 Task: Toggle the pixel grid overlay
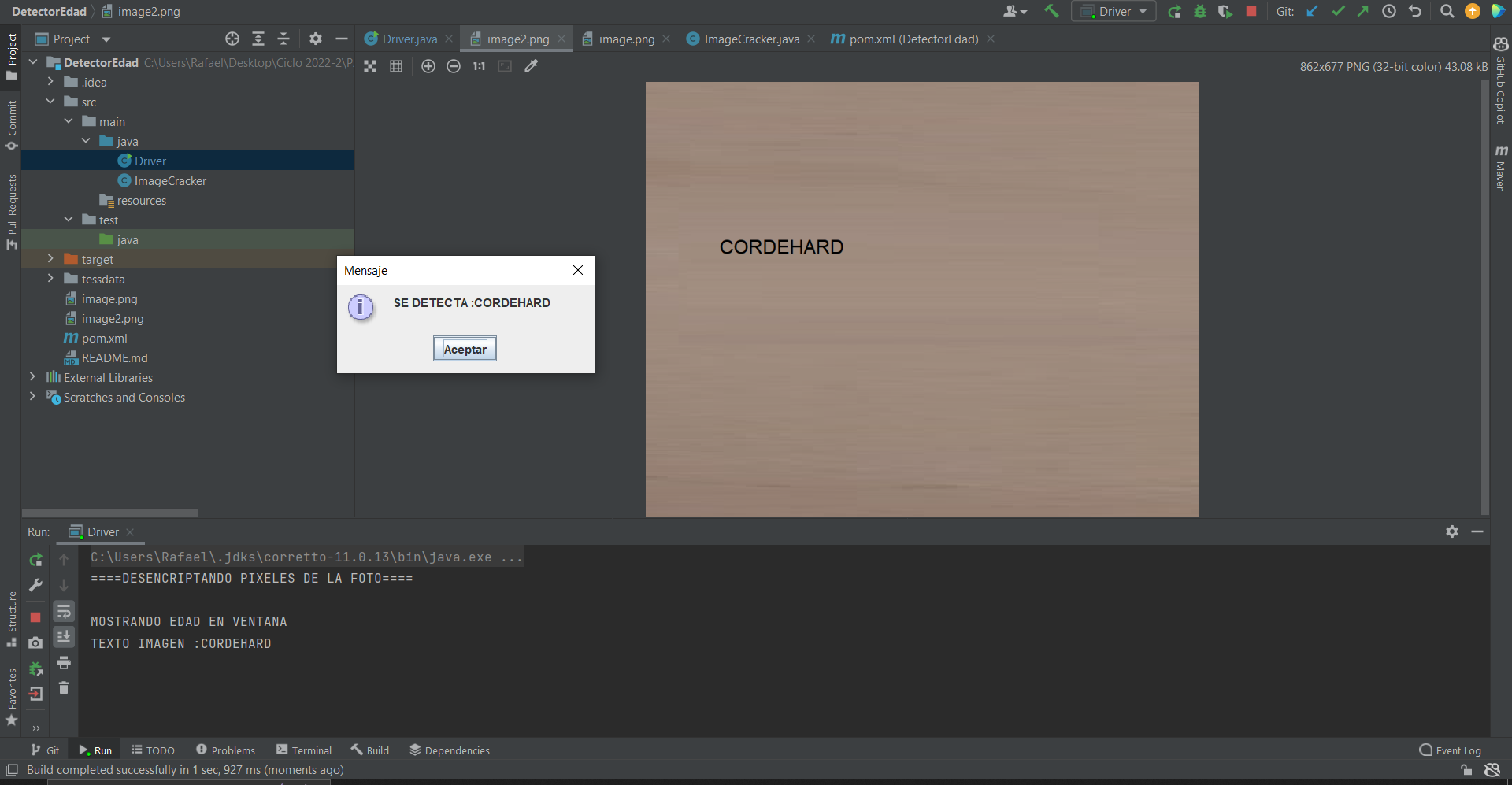click(396, 66)
